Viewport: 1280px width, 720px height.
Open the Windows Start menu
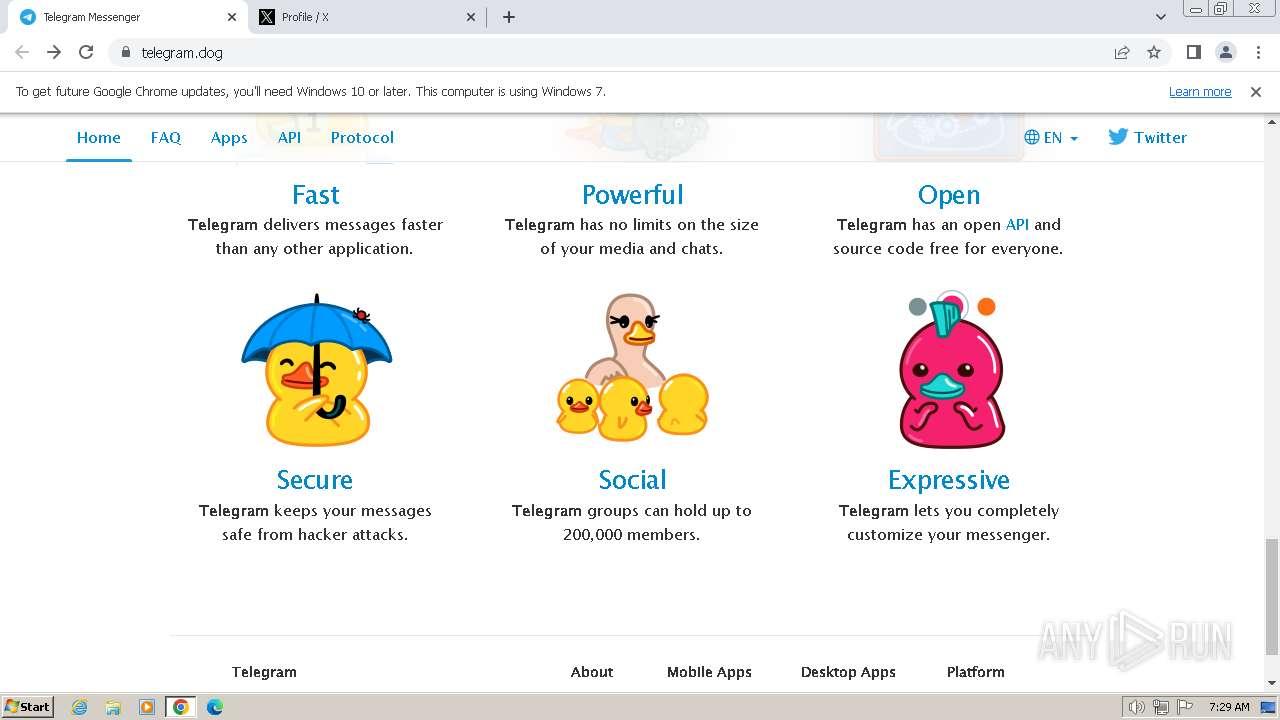point(27,706)
